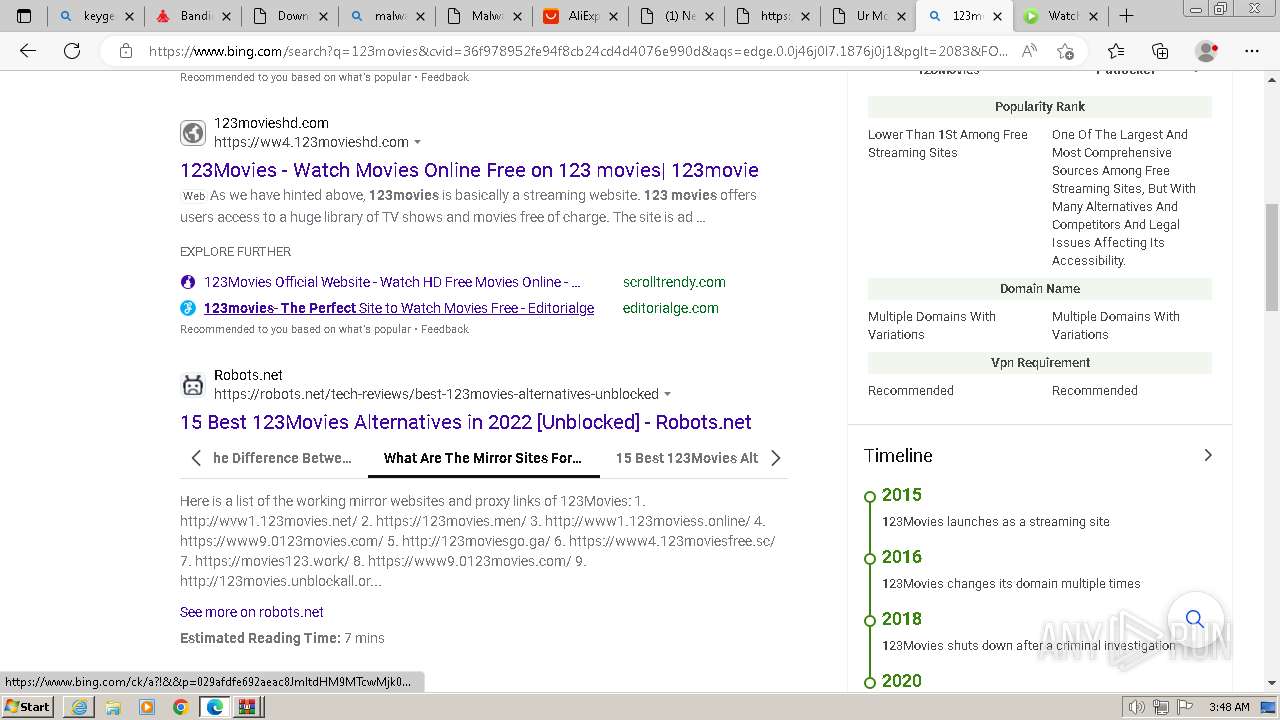Select 'What Are The Mirror Sites For' tab
The width and height of the screenshot is (1280, 720).
click(483, 458)
